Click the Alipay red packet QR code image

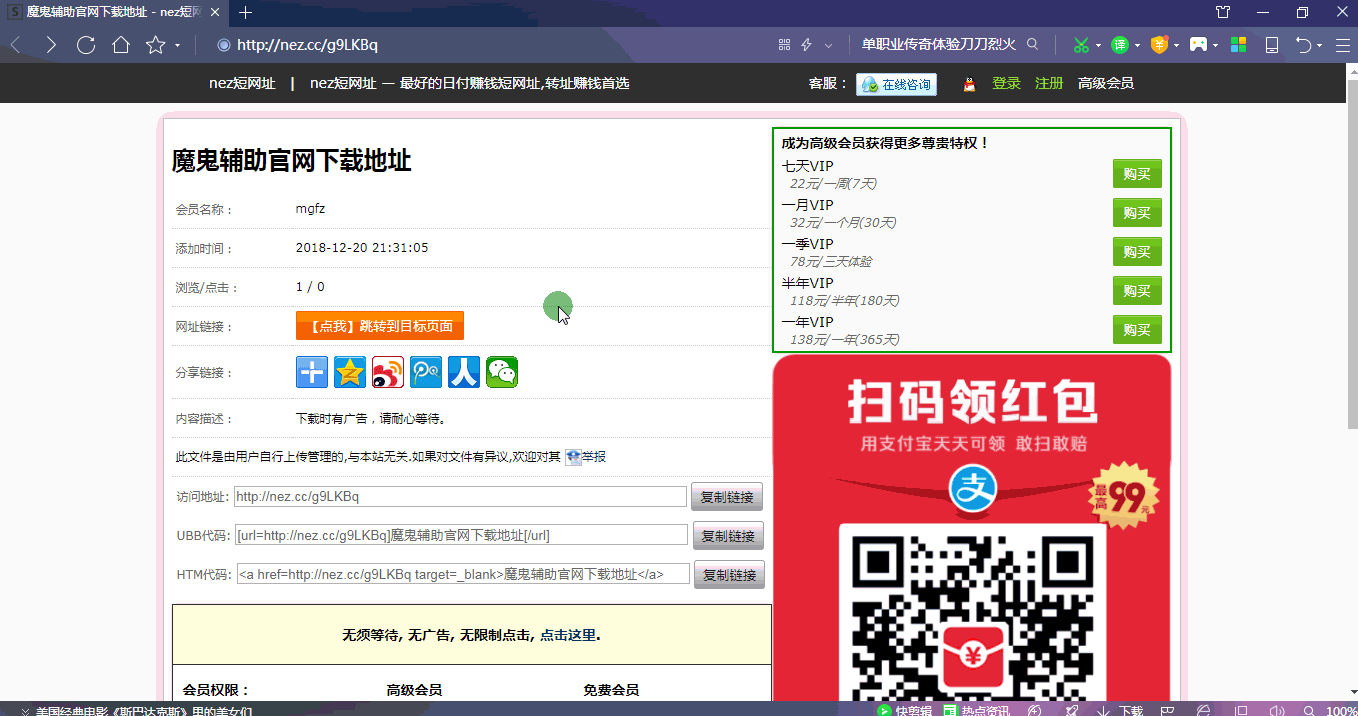(x=972, y=530)
